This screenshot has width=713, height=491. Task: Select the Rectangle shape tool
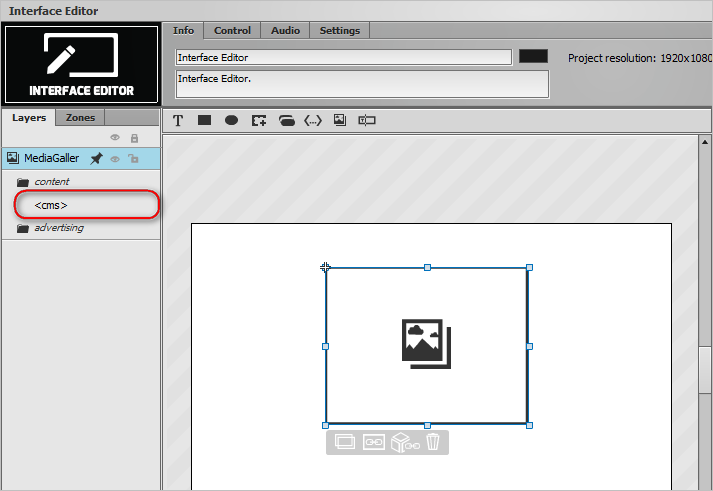205,120
